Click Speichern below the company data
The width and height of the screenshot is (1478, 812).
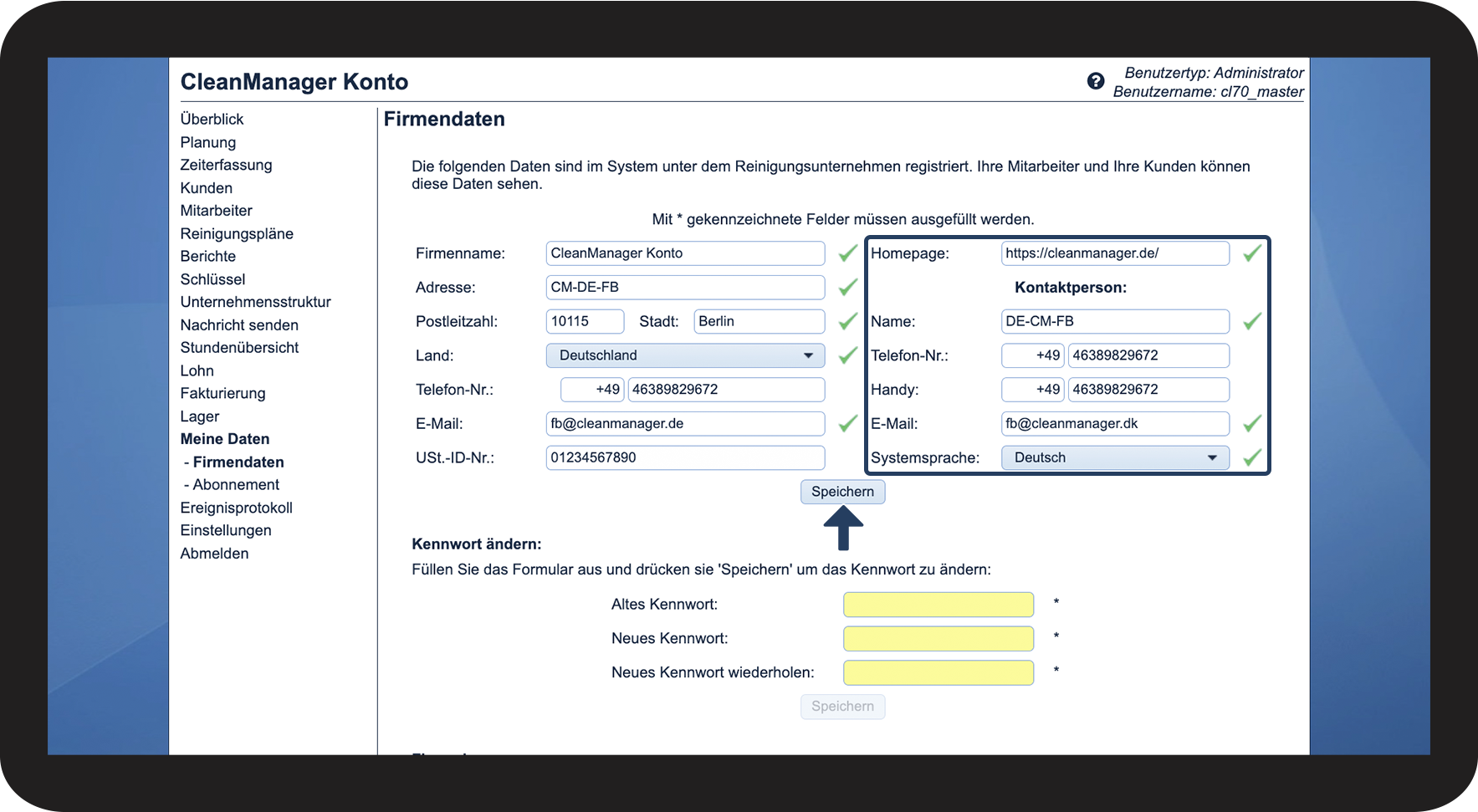(x=842, y=492)
